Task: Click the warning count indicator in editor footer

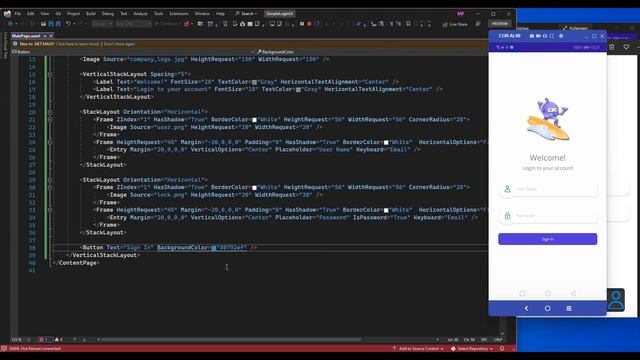Action: click(x=58, y=339)
